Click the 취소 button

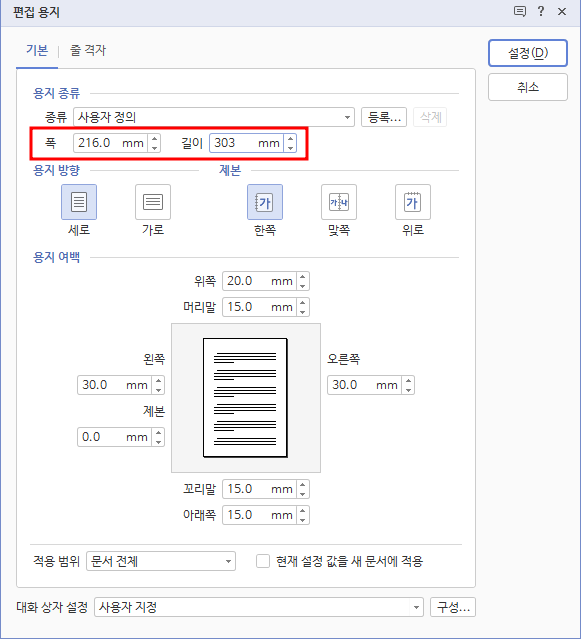tap(528, 87)
